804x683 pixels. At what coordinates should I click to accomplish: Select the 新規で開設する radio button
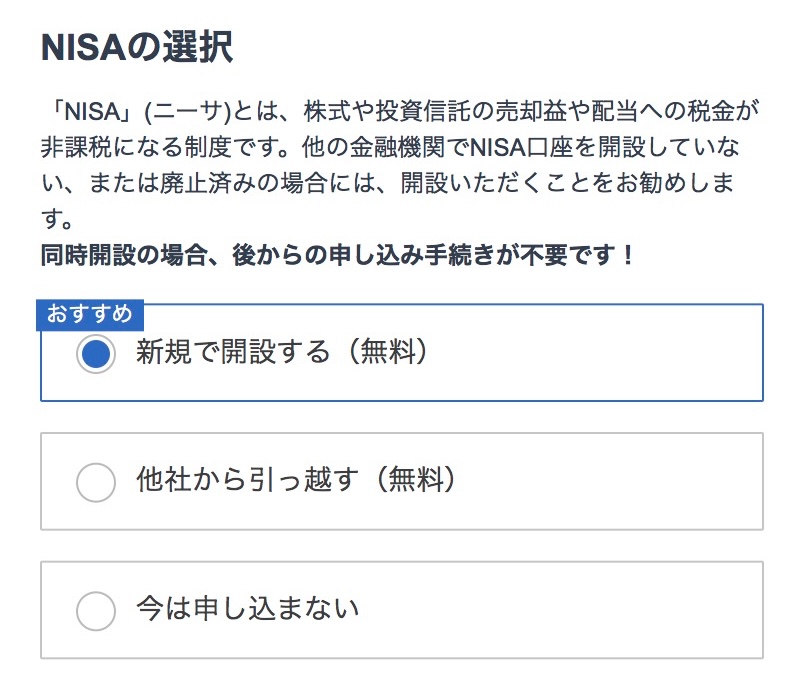click(x=95, y=353)
